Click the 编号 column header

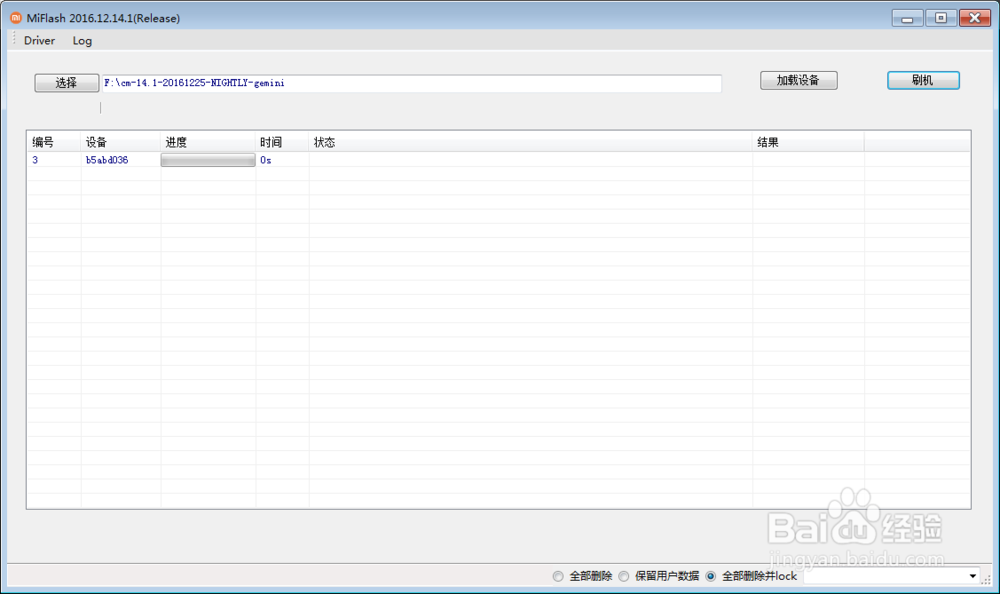pyautogui.click(x=54, y=142)
